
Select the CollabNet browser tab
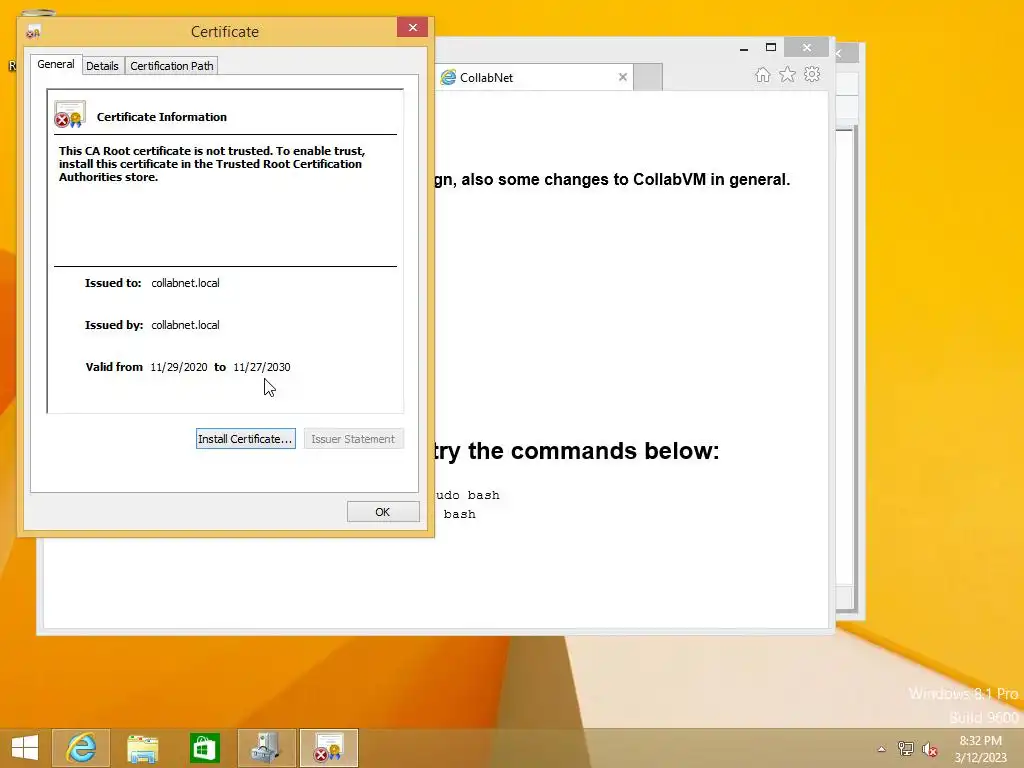pos(534,78)
